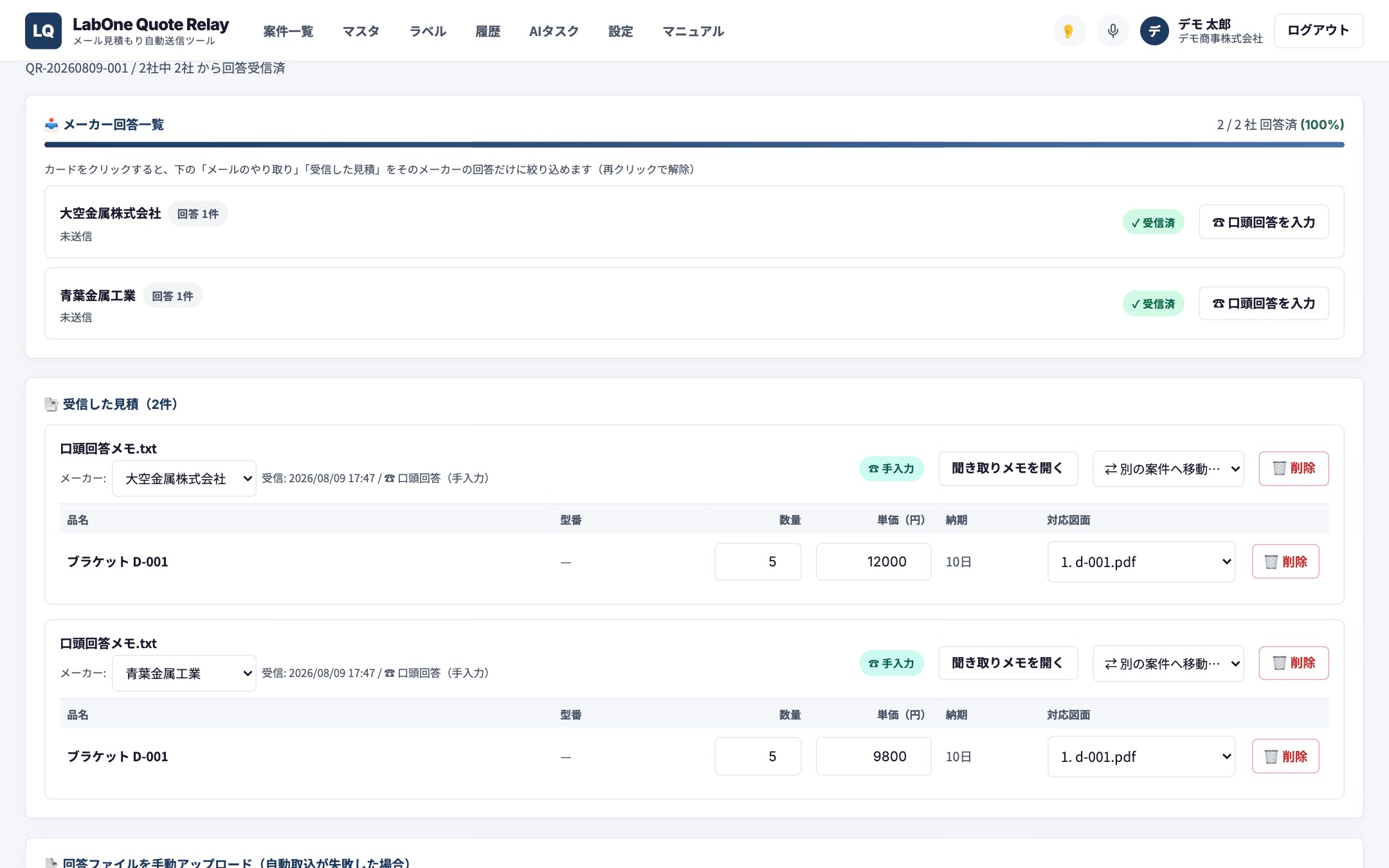The height and width of the screenshot is (868, 1389).
Task: Click 口頭回答メモ.txt title of second quote
Action: tap(108, 643)
